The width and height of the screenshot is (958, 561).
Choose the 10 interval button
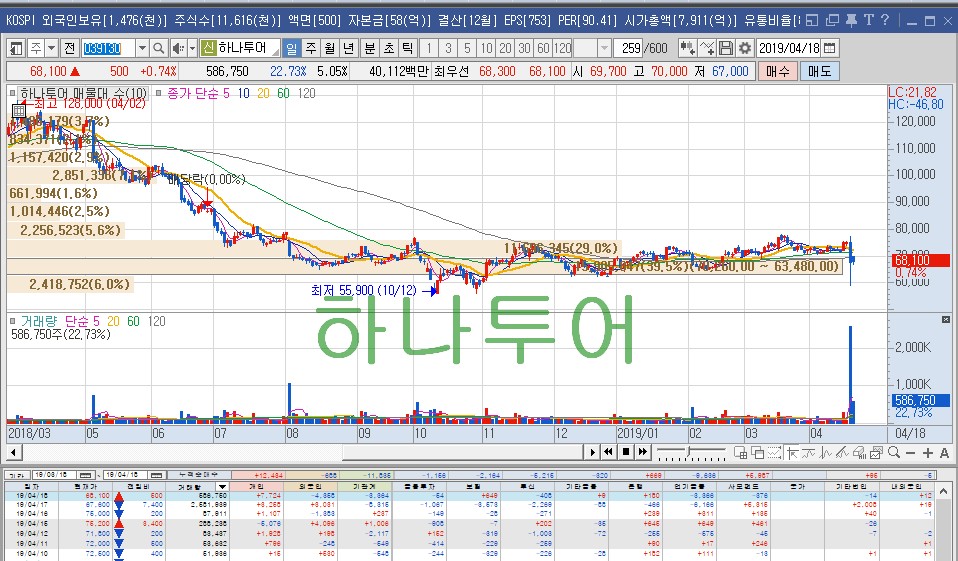[x=486, y=48]
